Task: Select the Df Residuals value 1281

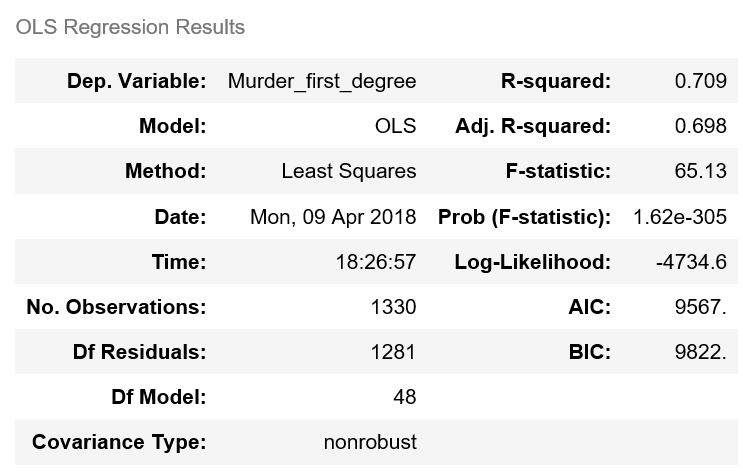Action: (x=393, y=352)
